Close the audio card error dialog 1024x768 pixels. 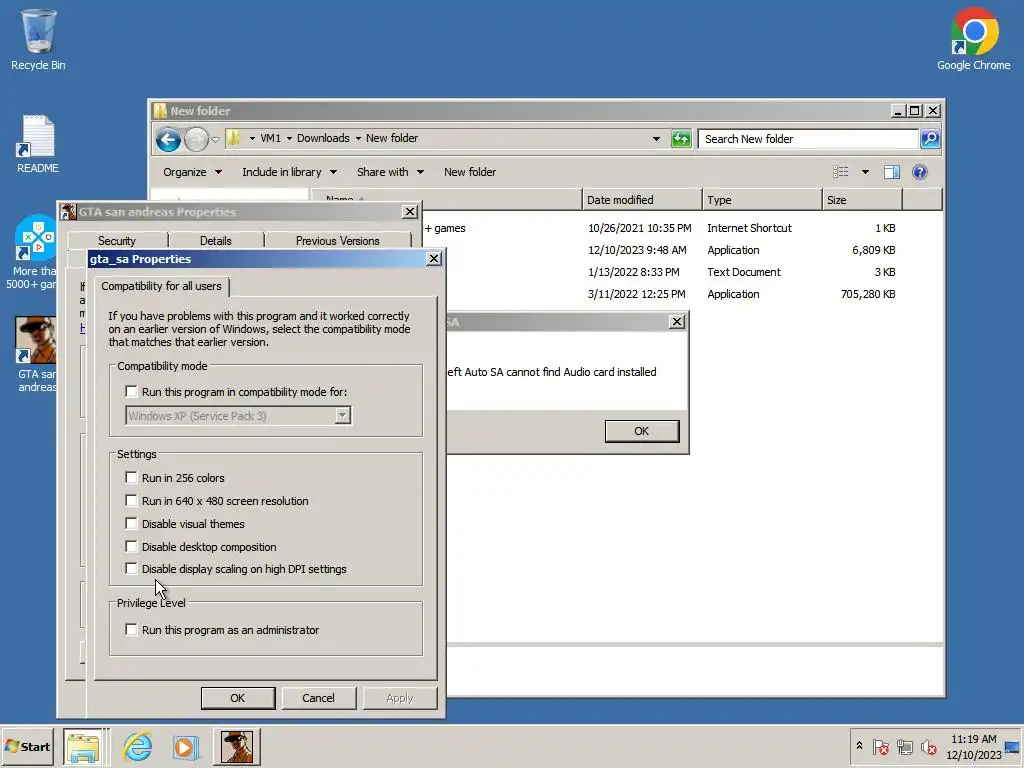[677, 321]
